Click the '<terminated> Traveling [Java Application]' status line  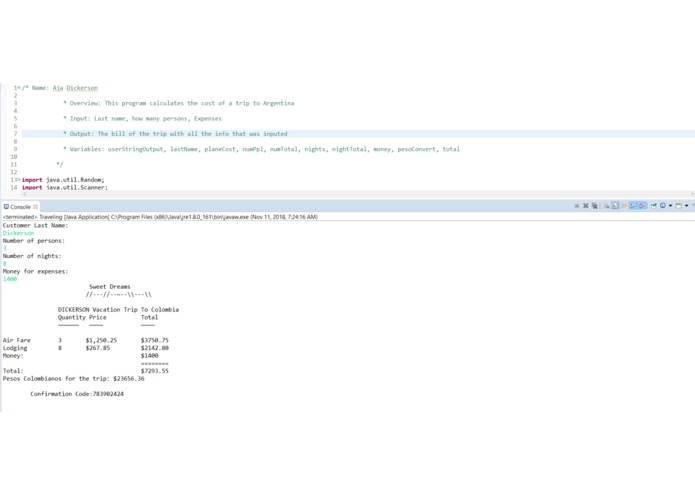[160, 217]
